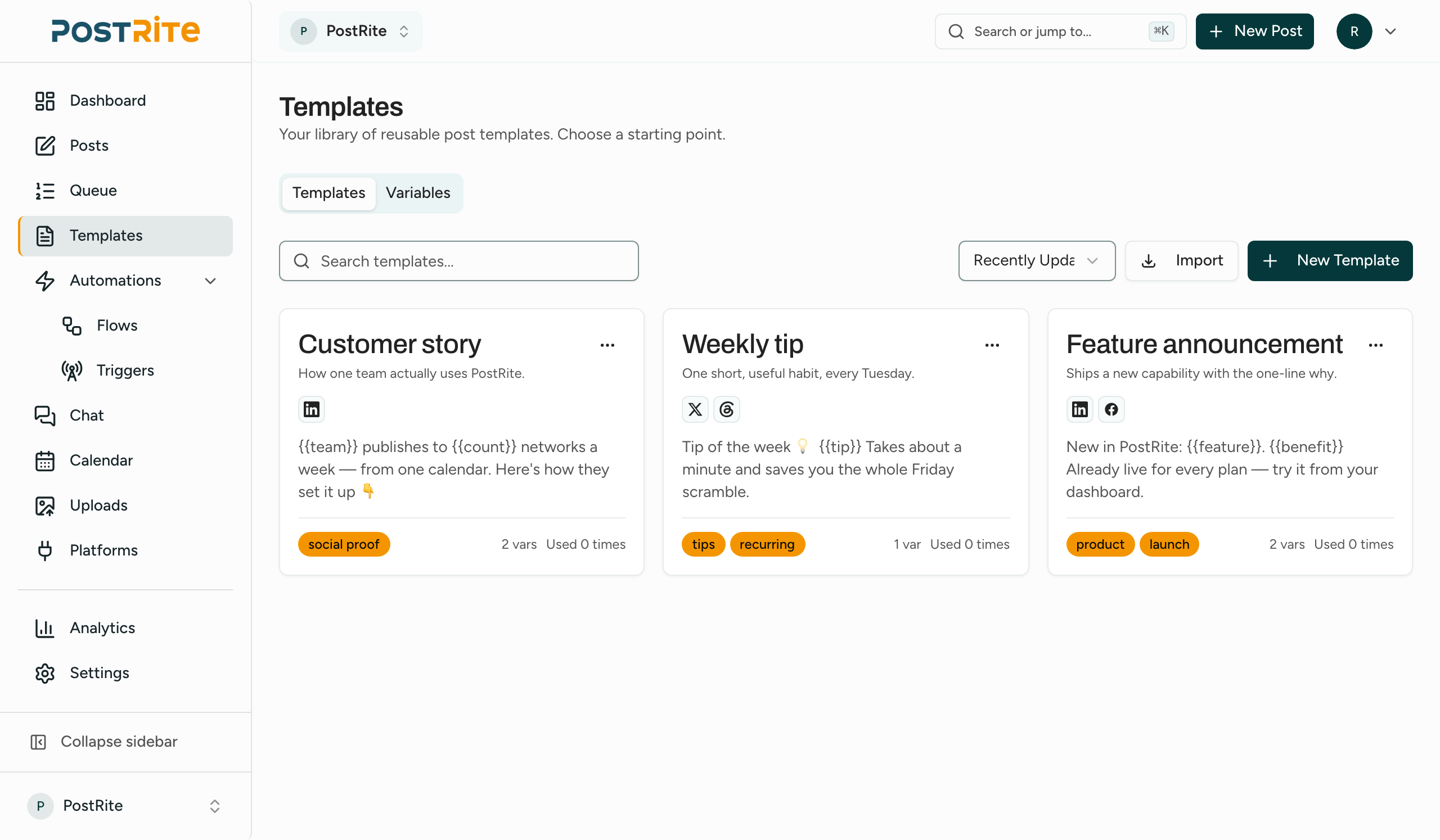Image resolution: width=1440 pixels, height=840 pixels.
Task: Open the PostRite workspace switcher in sidebar footer
Action: click(125, 806)
